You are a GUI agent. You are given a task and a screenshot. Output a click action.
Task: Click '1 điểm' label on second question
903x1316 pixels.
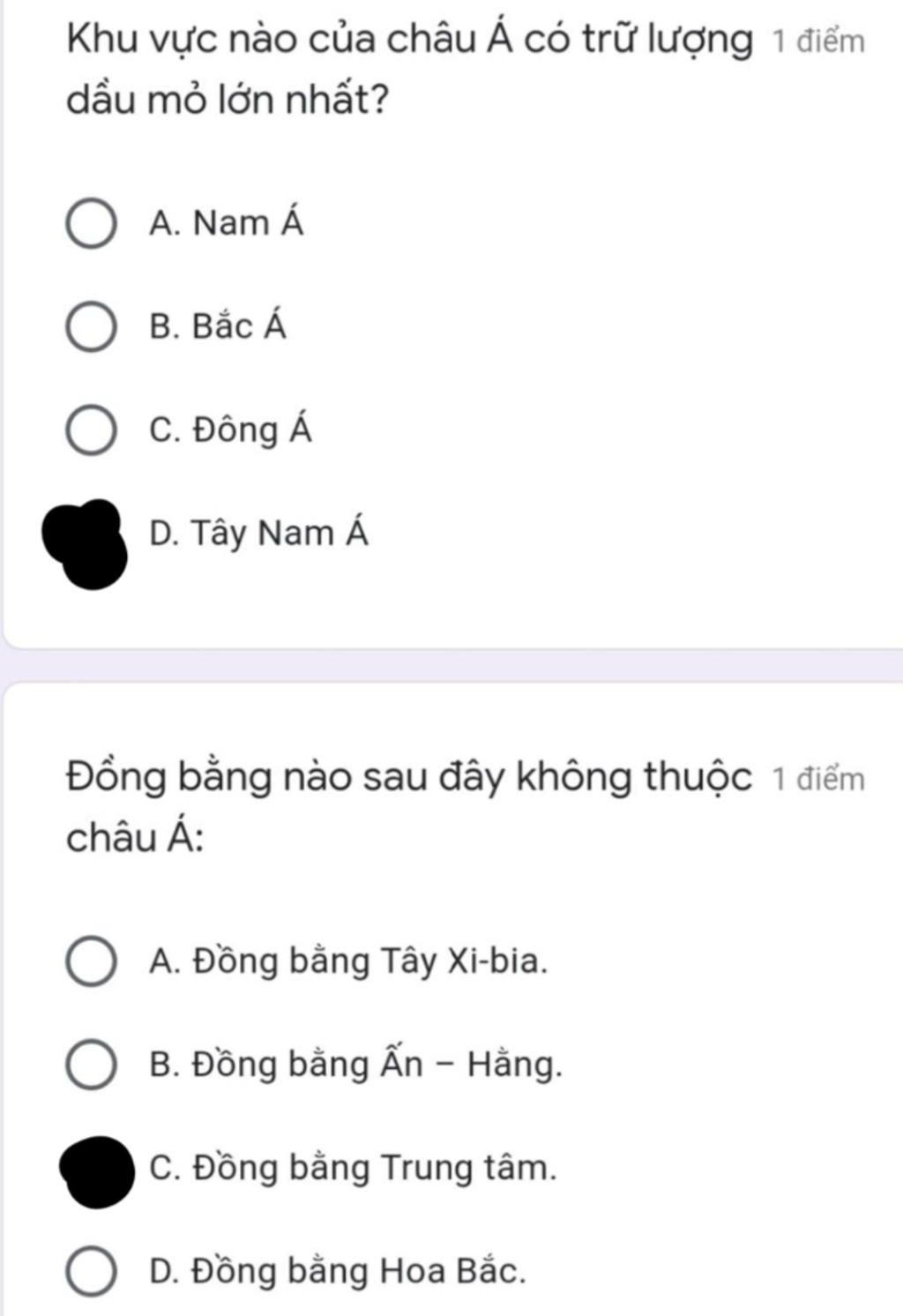pos(818,780)
